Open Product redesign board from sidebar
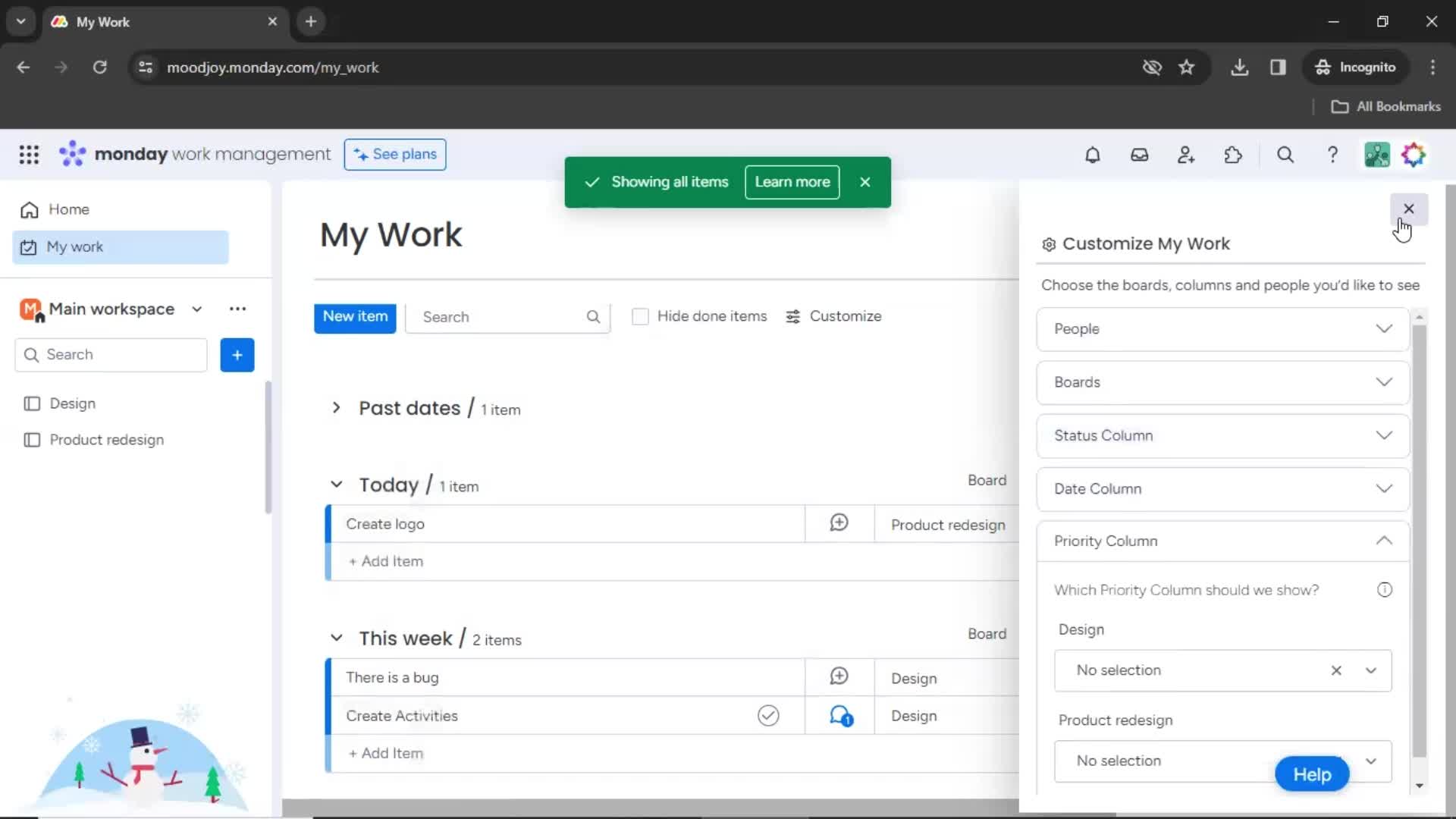 pos(107,439)
